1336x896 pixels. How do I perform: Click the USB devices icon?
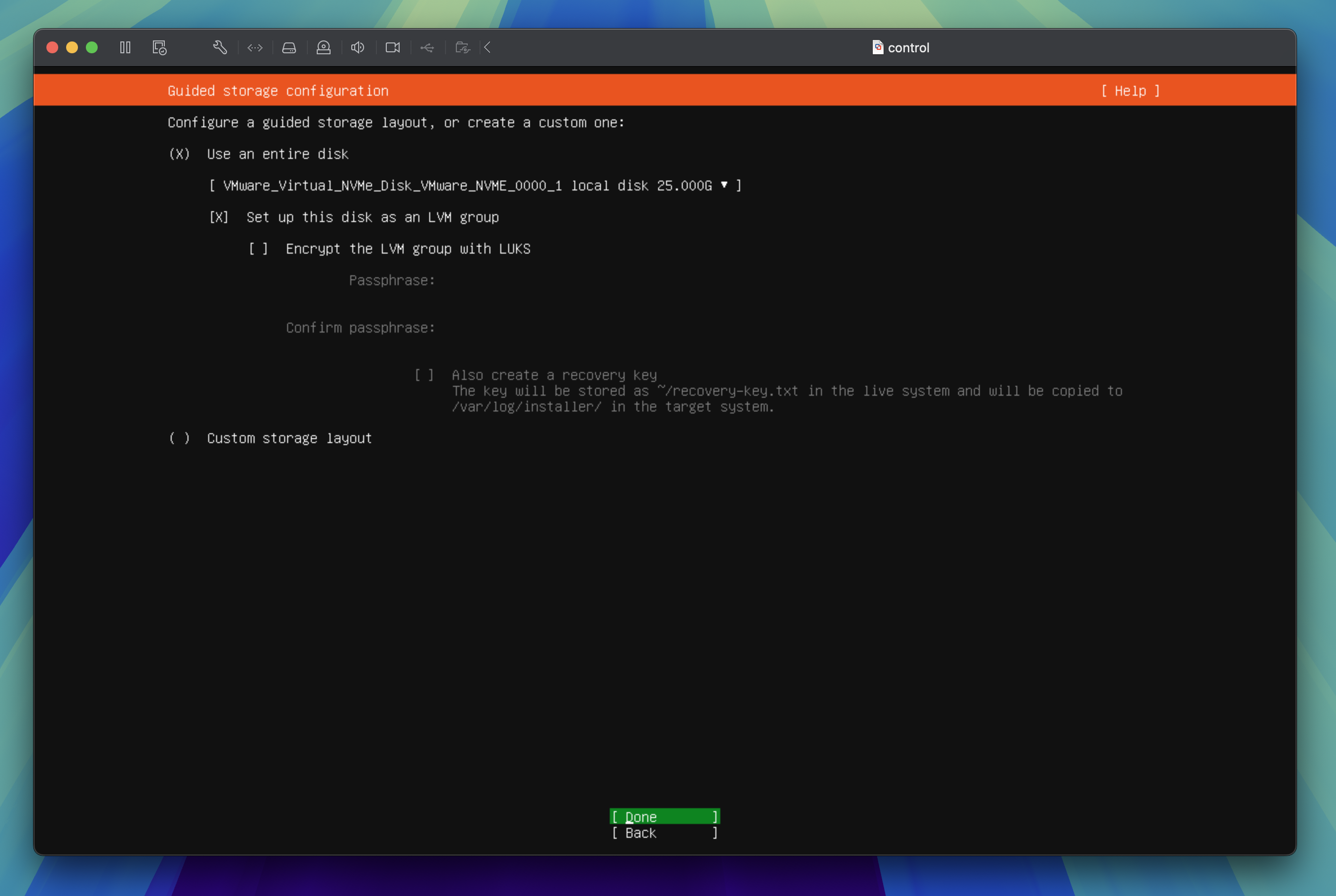(427, 47)
